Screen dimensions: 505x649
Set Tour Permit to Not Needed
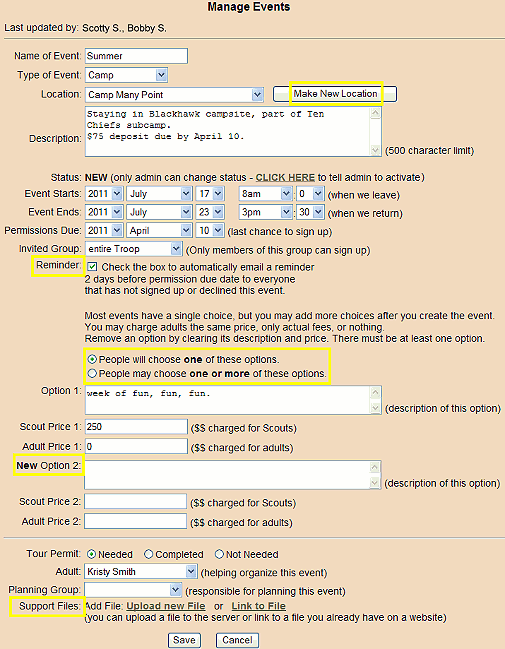219,554
